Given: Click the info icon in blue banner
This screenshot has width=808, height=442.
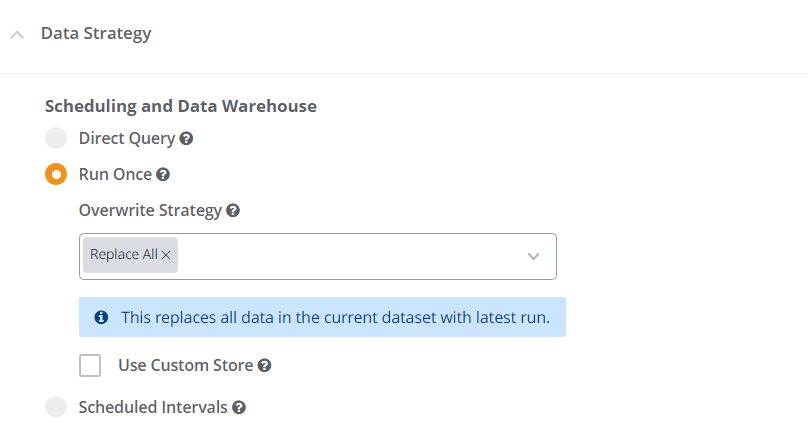Looking at the screenshot, I should (x=101, y=317).
